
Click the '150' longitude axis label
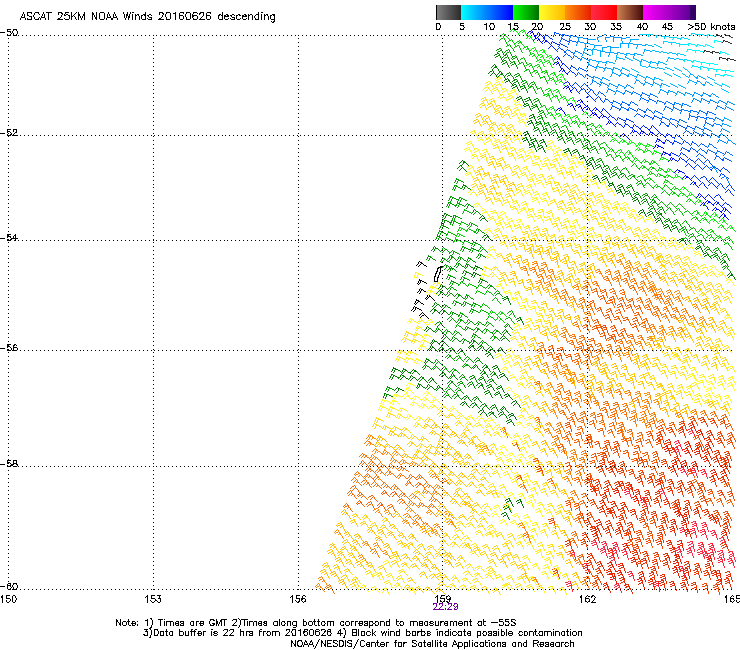pyautogui.click(x=8, y=599)
